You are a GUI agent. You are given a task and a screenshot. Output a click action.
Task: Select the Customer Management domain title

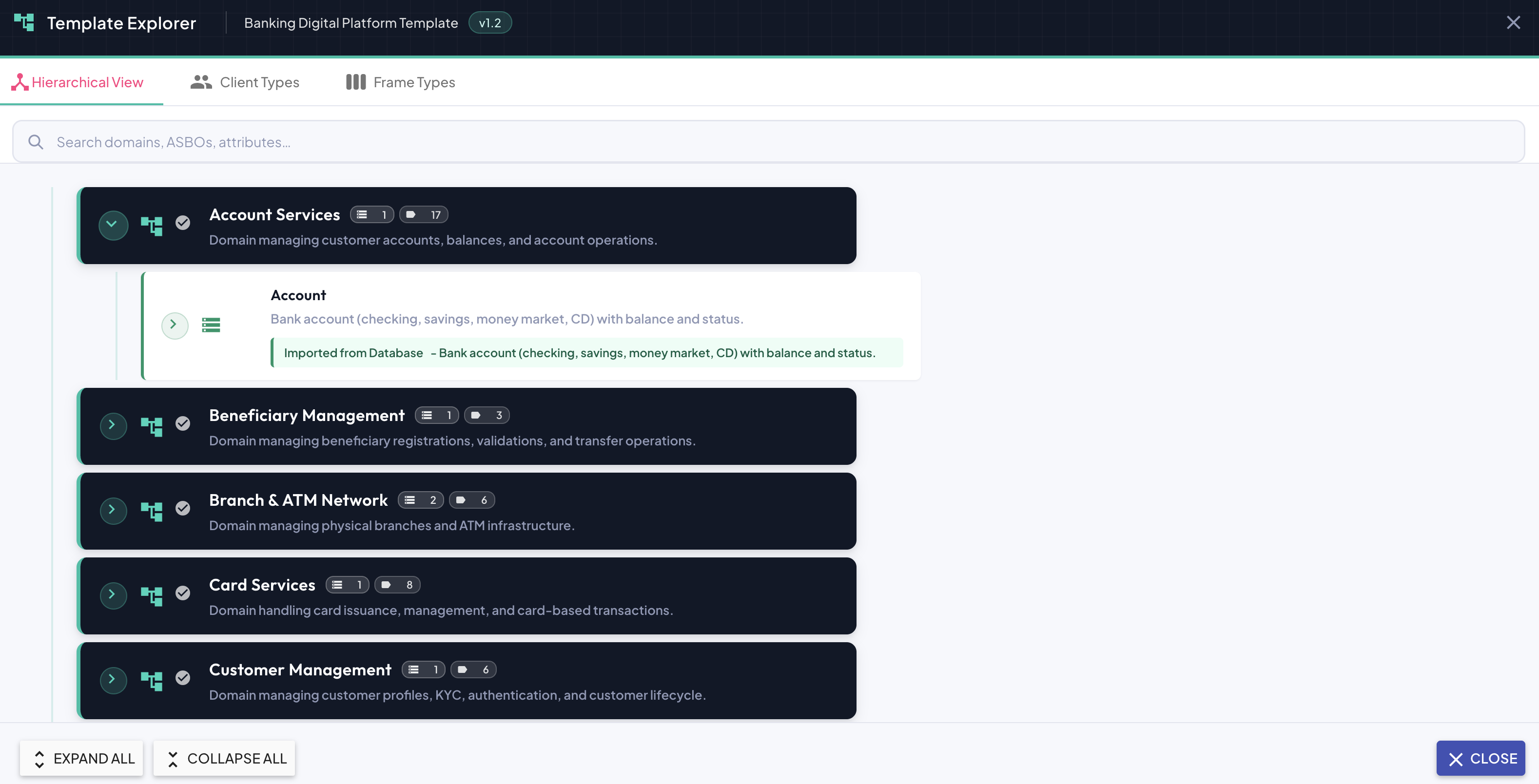click(x=300, y=670)
